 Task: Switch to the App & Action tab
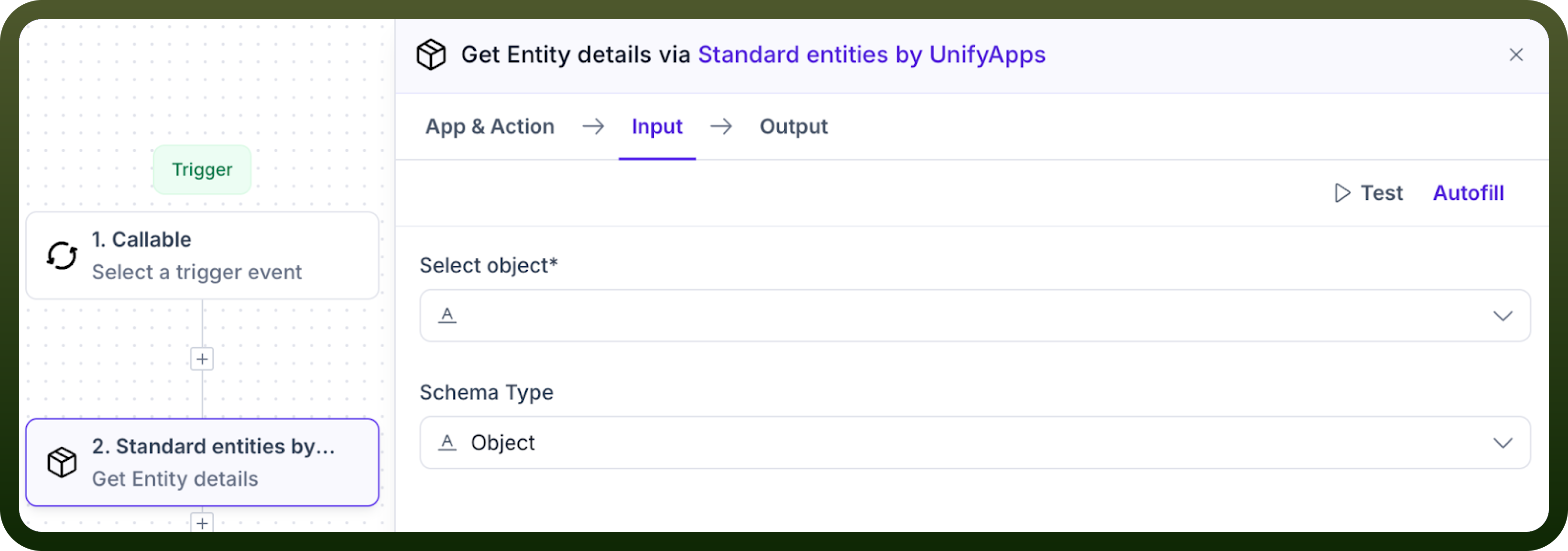[490, 127]
